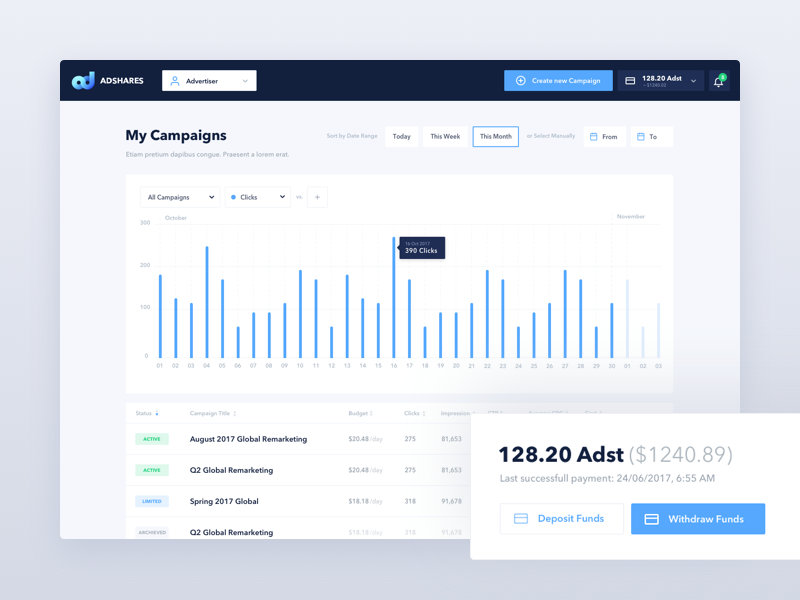
Task: Expand the Advertiser role dropdown
Action: point(245,81)
